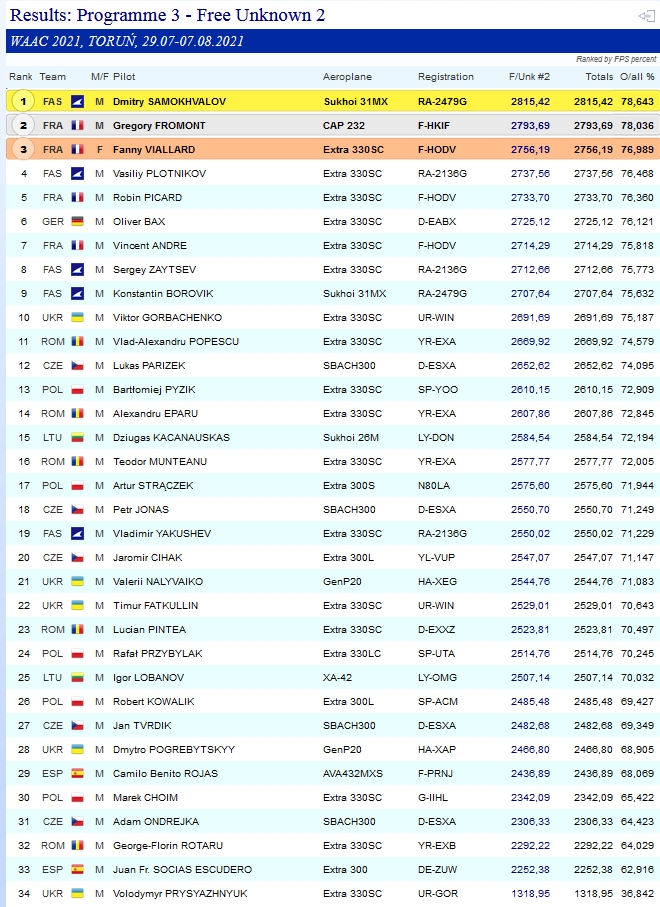Click the Lithuanian flag in Dziugas KACANAUSKAS's row
Screen dimensions: 660x907
click(x=78, y=437)
